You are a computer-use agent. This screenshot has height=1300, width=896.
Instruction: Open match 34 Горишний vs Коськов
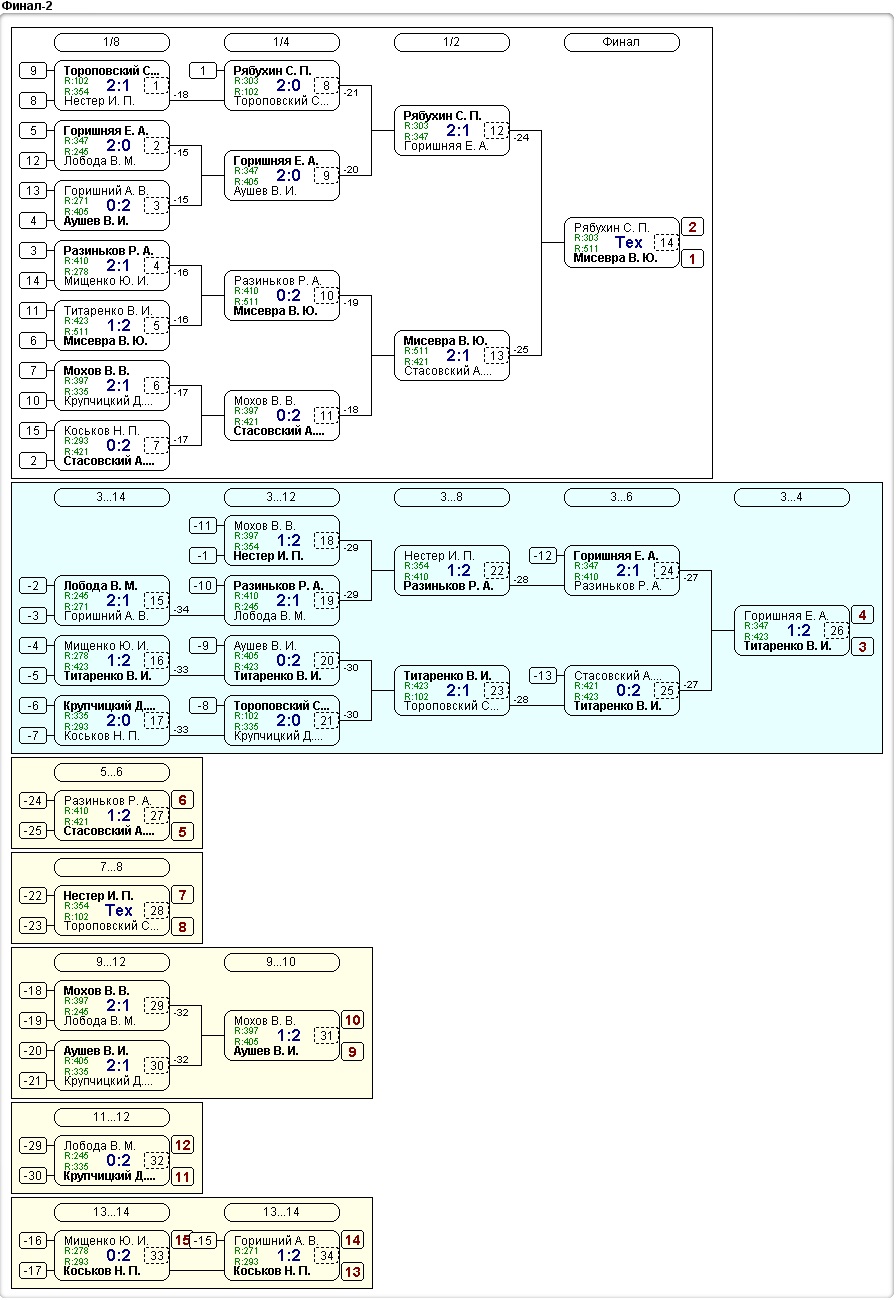pyautogui.click(x=282, y=1255)
